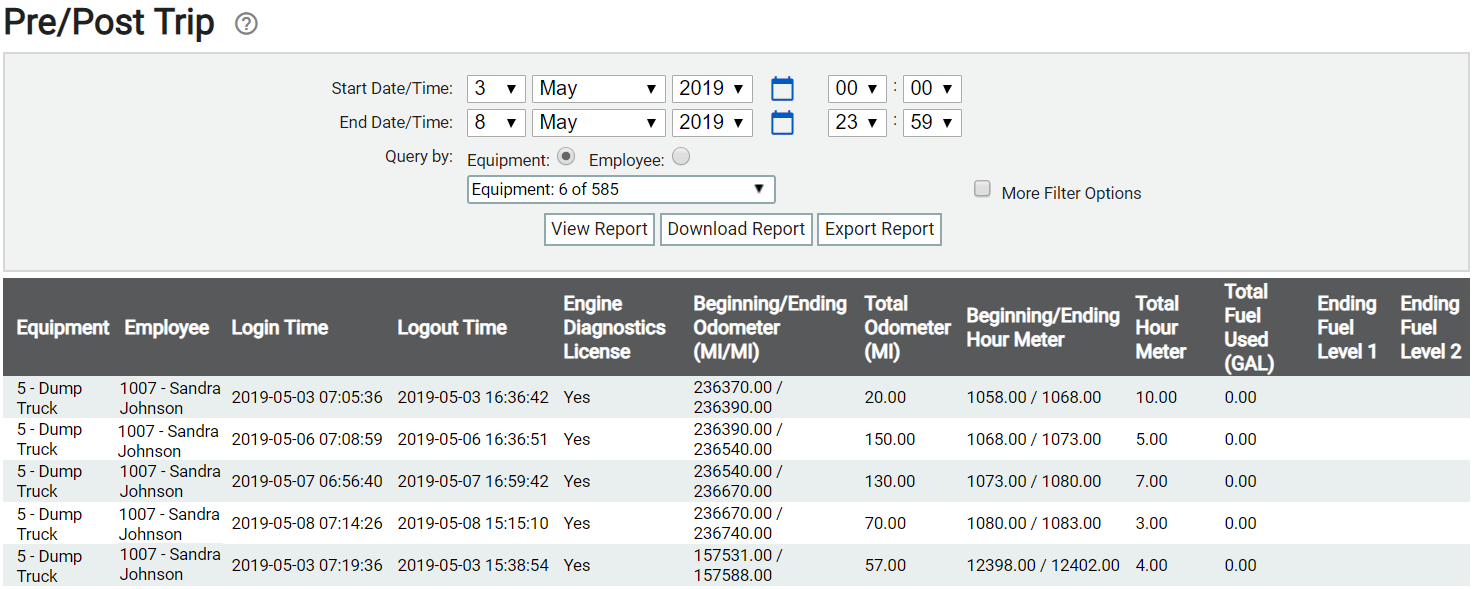This screenshot has height=589, width=1475.
Task: Click odometer reading 236670.00 / 236740.00
Action: (738, 524)
